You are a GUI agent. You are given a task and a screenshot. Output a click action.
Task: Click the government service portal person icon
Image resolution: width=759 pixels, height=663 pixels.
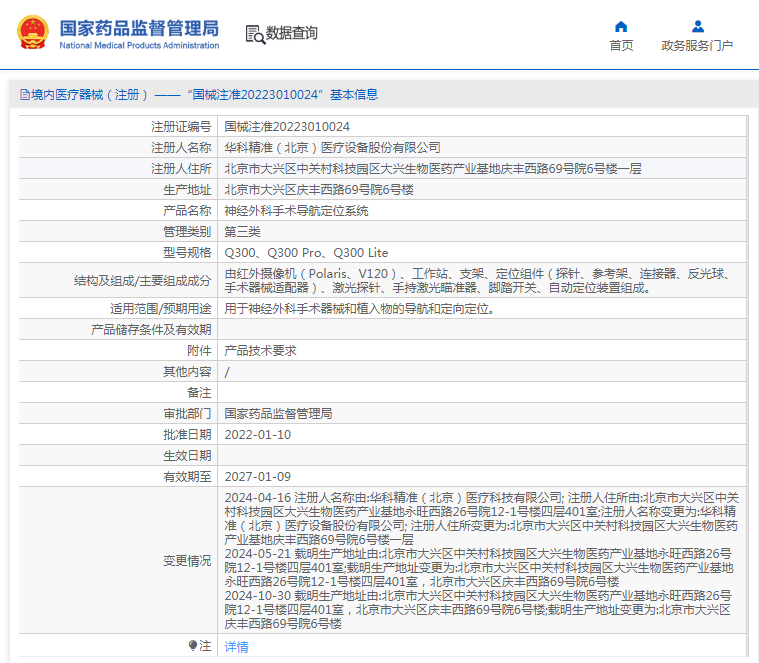pos(698,26)
